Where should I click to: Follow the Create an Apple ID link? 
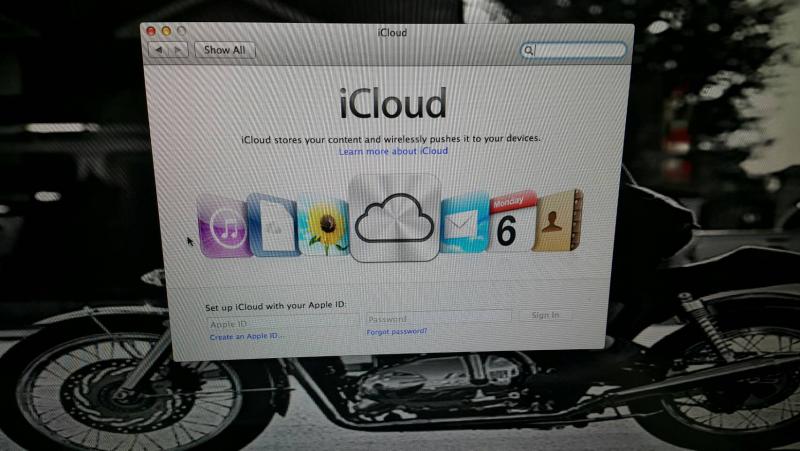[x=246, y=338]
